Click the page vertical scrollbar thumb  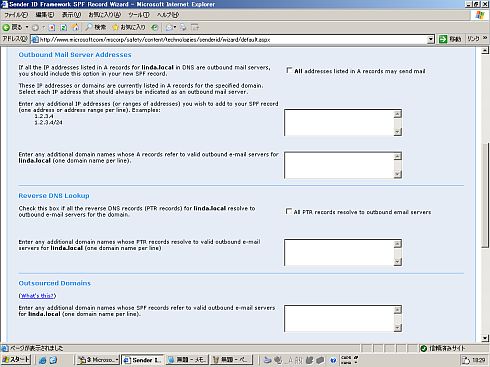[485, 195]
